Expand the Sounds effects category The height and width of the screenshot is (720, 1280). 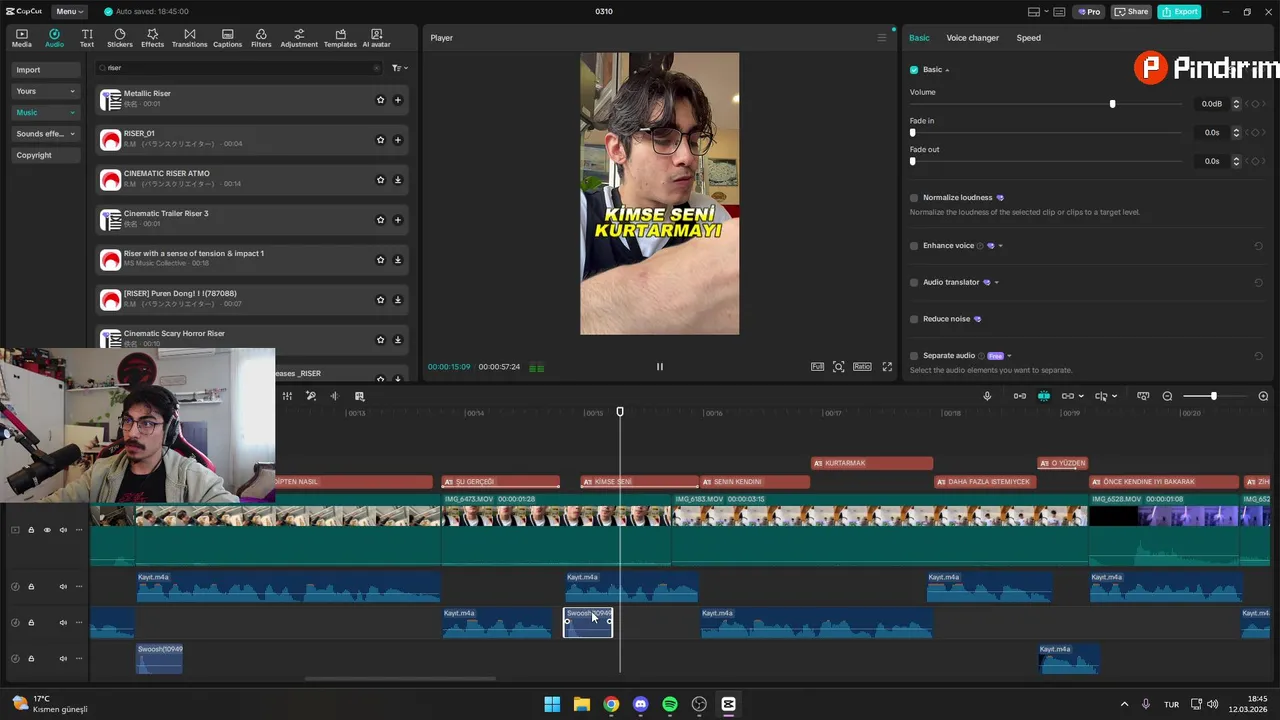(46, 134)
